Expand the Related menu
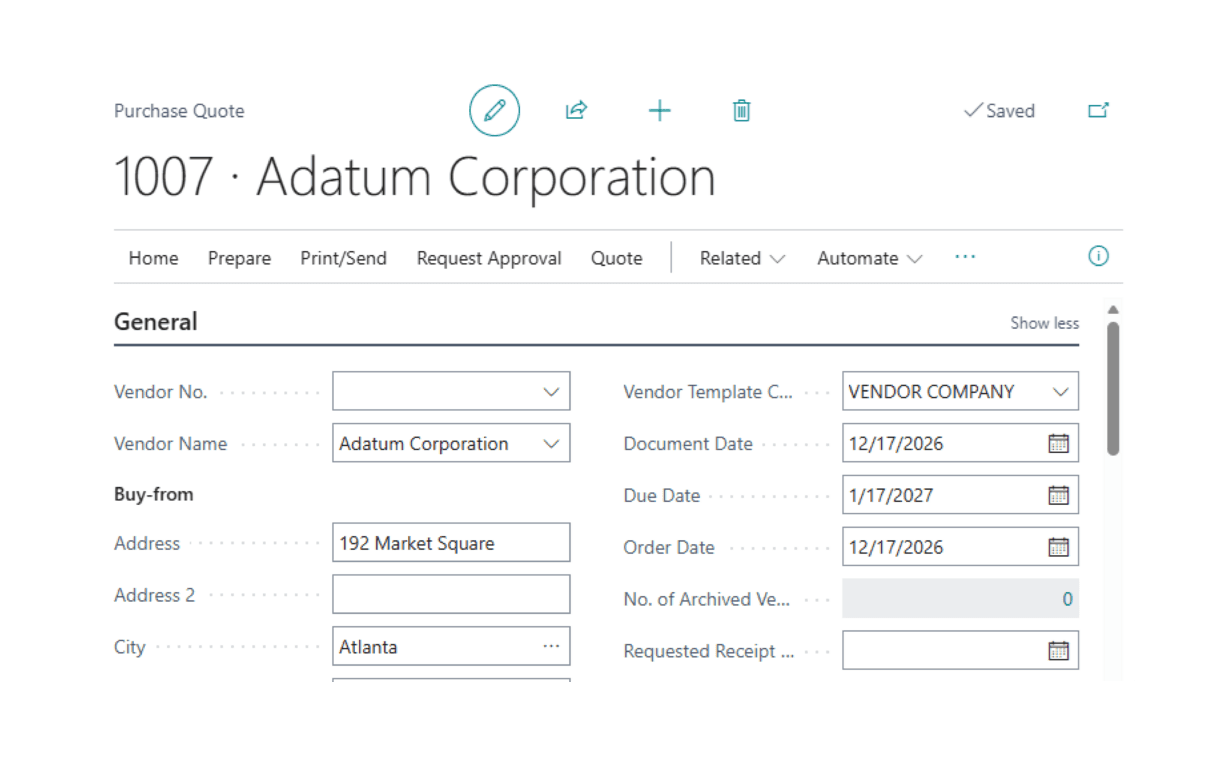Viewport: 1232px width, 764px height. pos(742,258)
